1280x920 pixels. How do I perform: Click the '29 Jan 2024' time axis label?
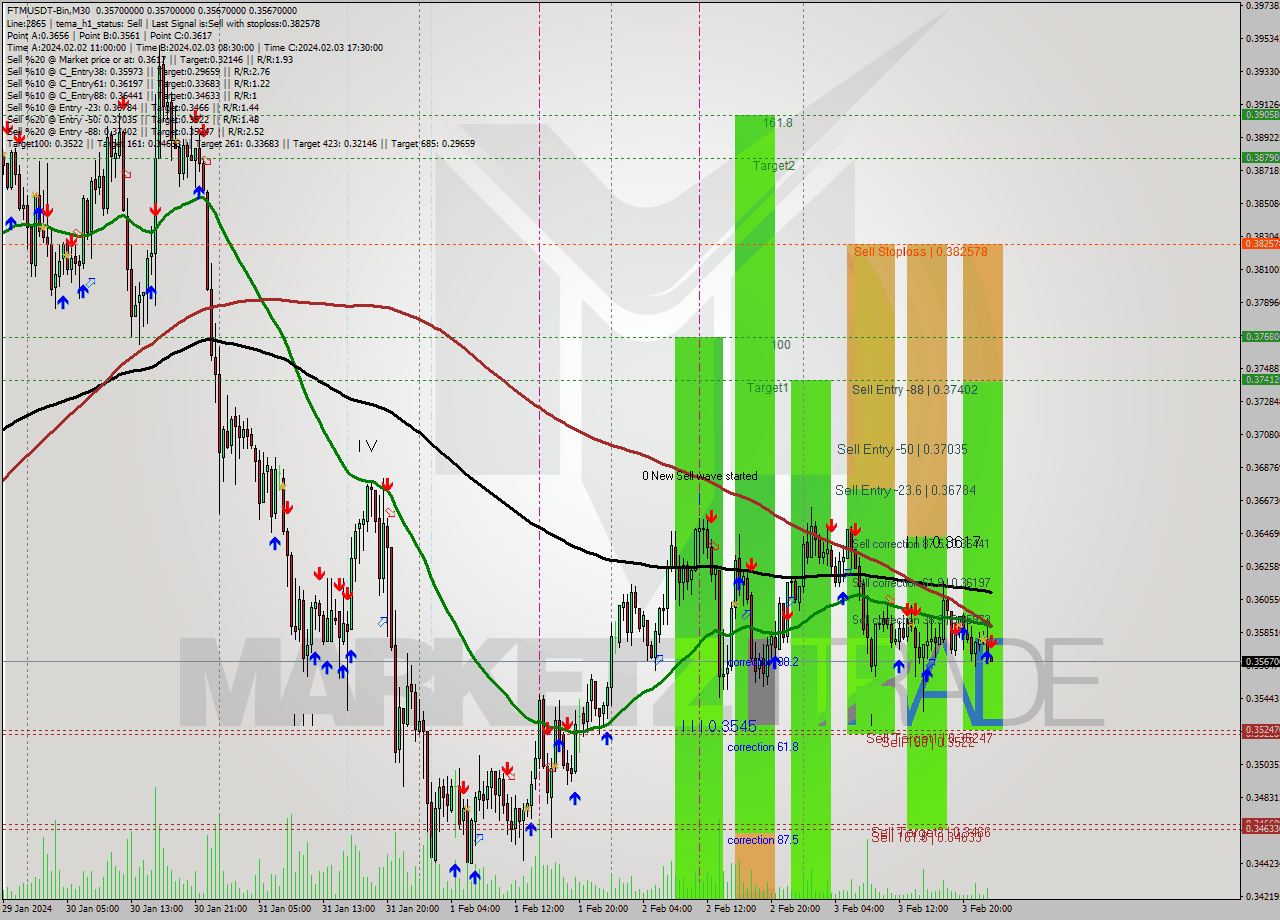(x=27, y=909)
